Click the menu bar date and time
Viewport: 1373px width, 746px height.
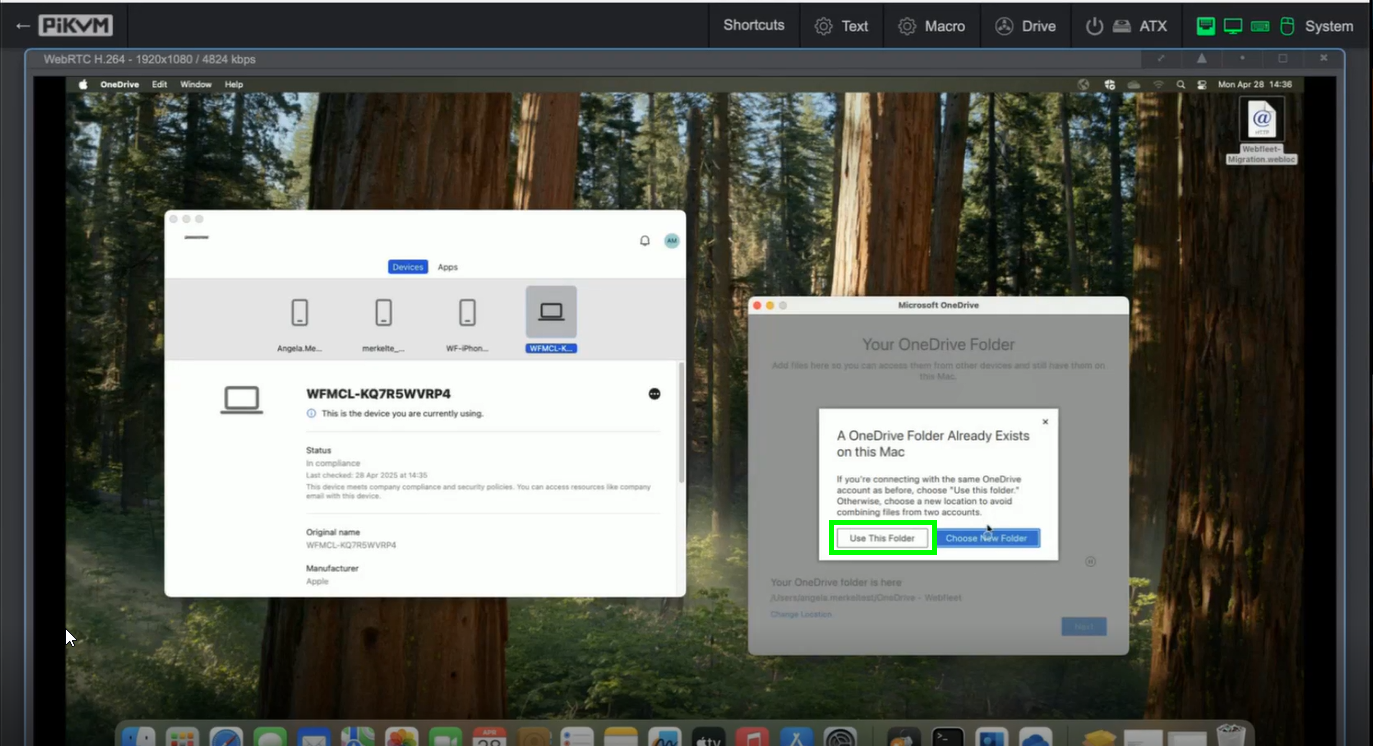click(x=1255, y=85)
